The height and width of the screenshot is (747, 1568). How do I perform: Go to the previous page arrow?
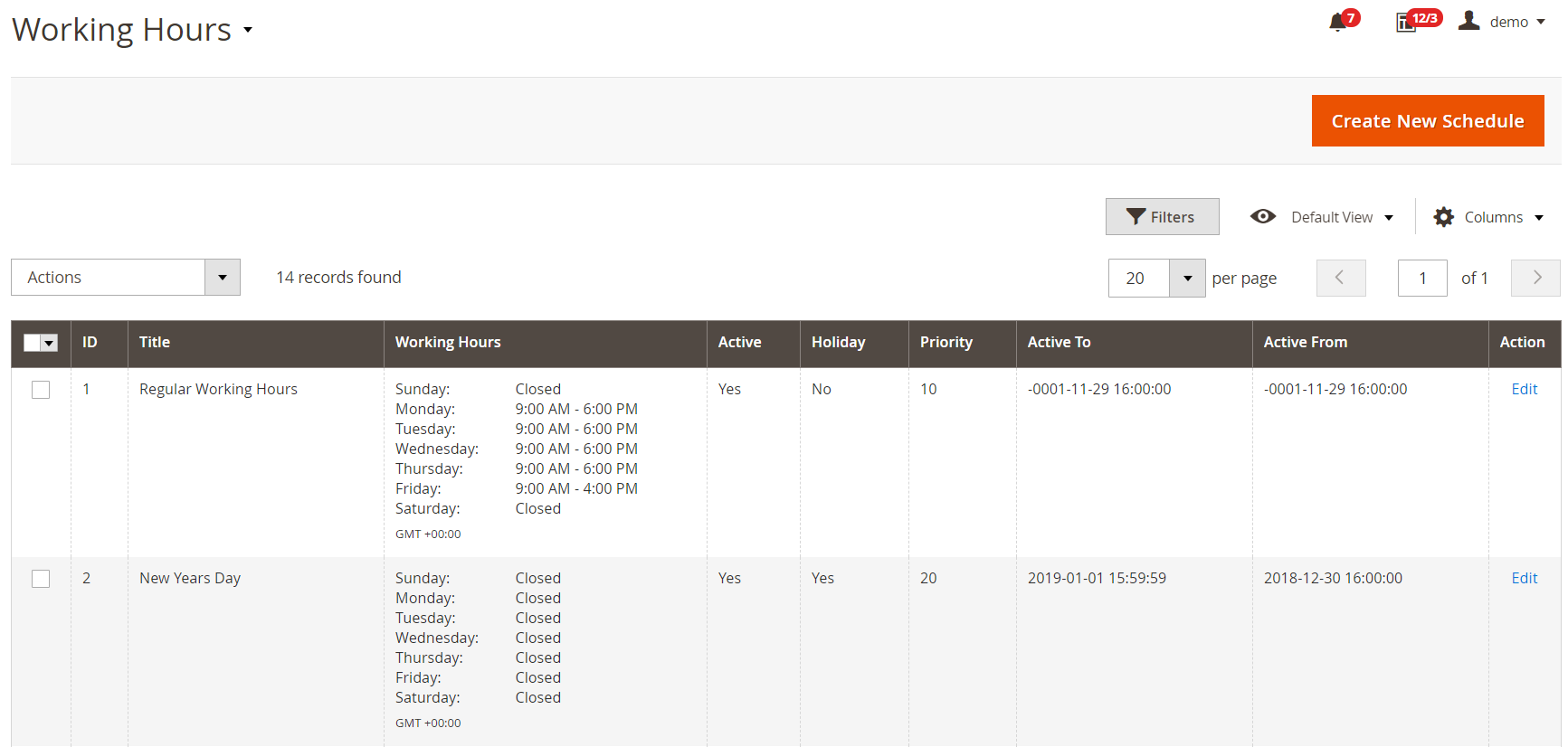1341,278
